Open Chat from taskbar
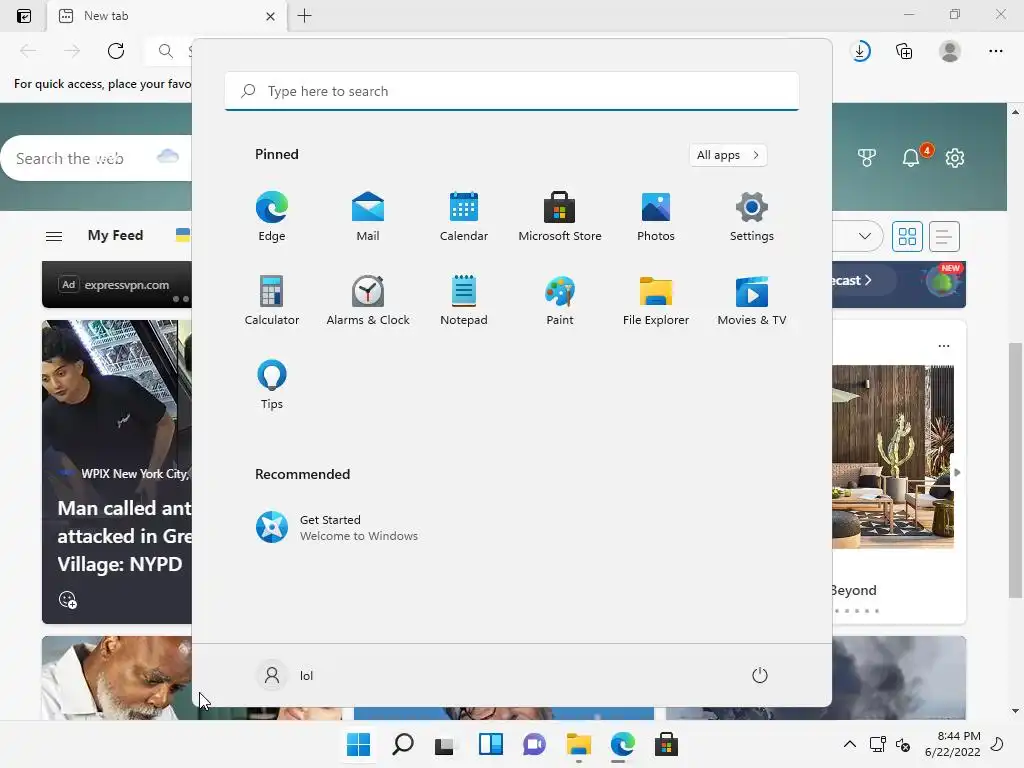1024x768 pixels. tap(534, 744)
